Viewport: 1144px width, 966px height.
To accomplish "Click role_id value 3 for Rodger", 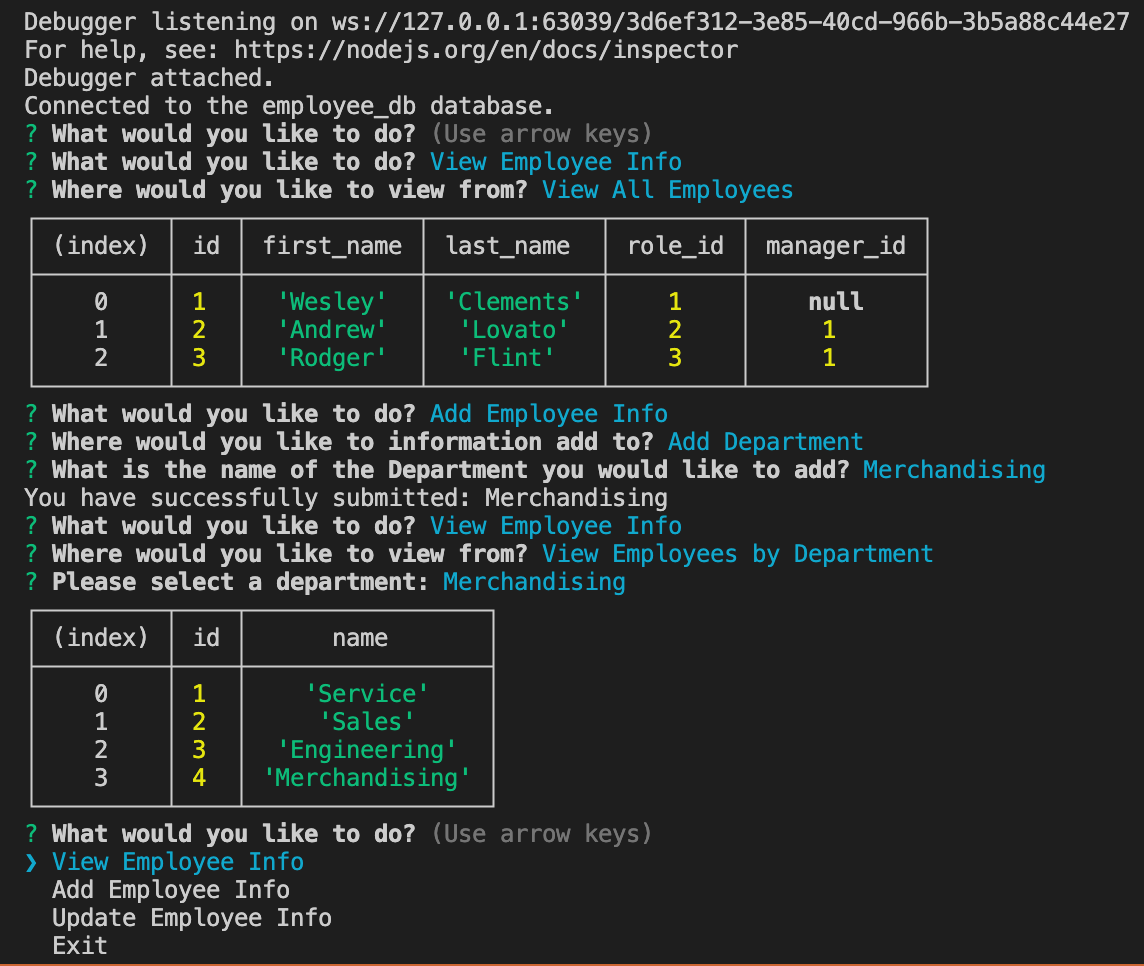I will point(675,358).
